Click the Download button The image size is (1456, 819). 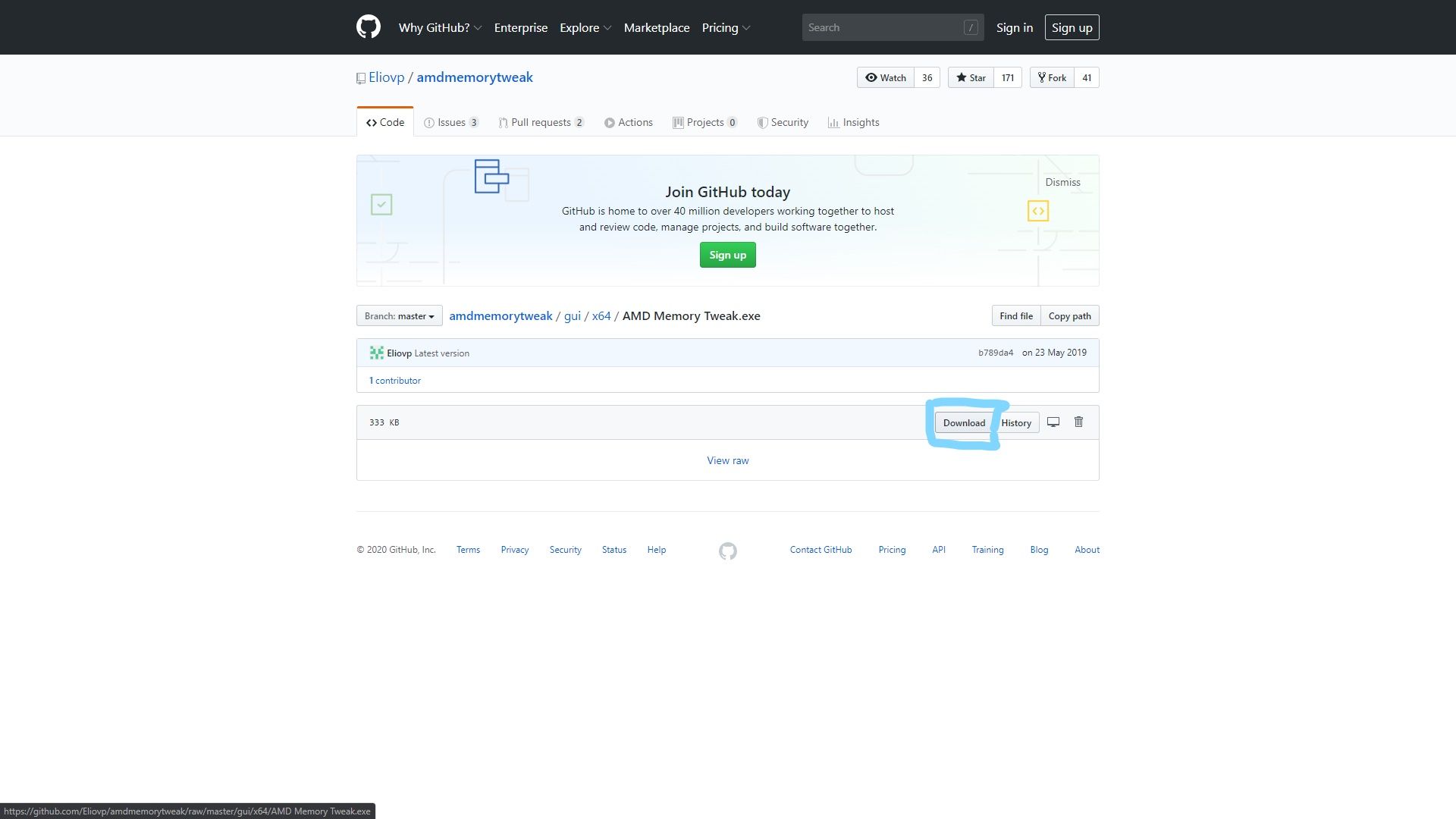(x=964, y=423)
